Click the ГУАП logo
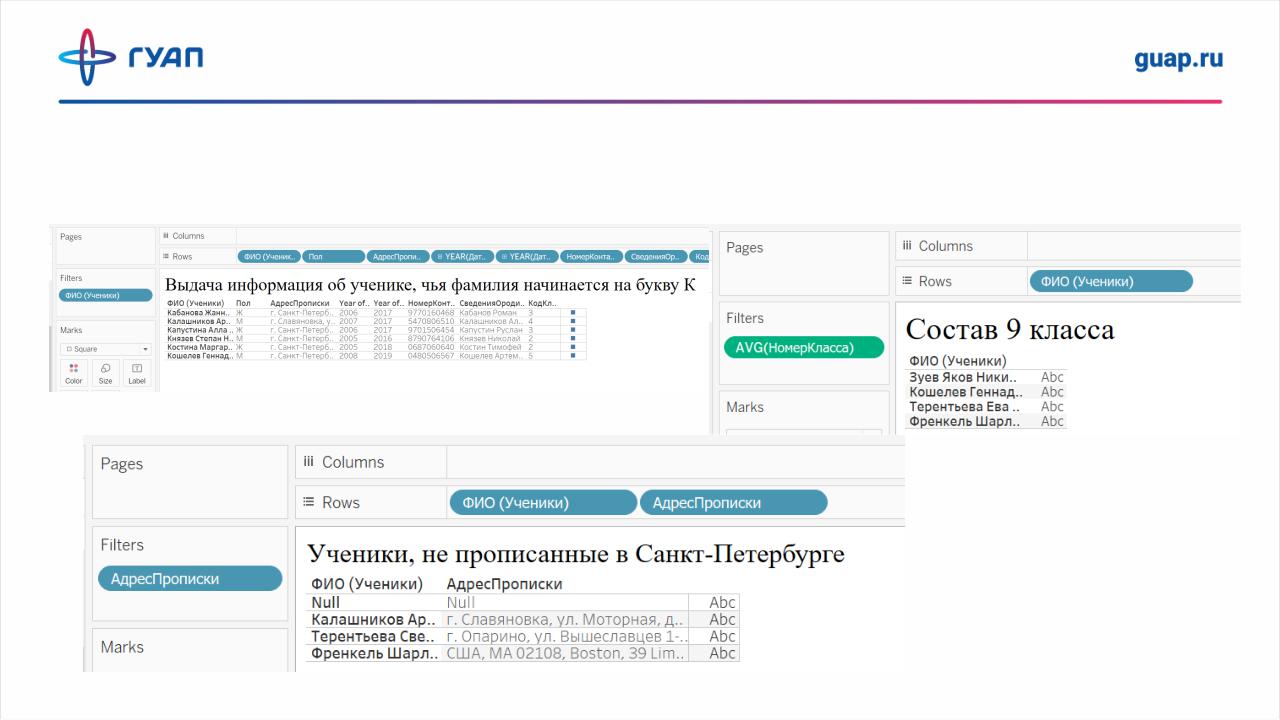Image resolution: width=1280 pixels, height=720 pixels. click(131, 57)
